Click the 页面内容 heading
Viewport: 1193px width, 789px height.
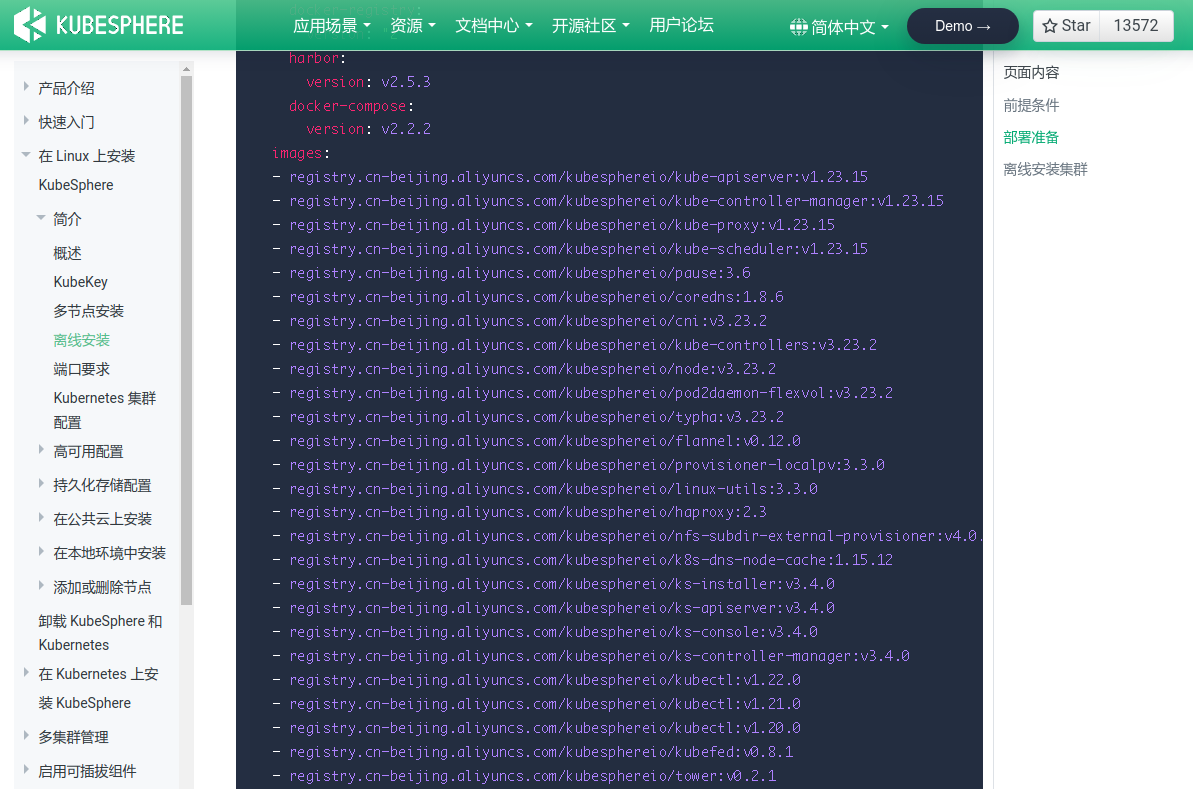1031,72
